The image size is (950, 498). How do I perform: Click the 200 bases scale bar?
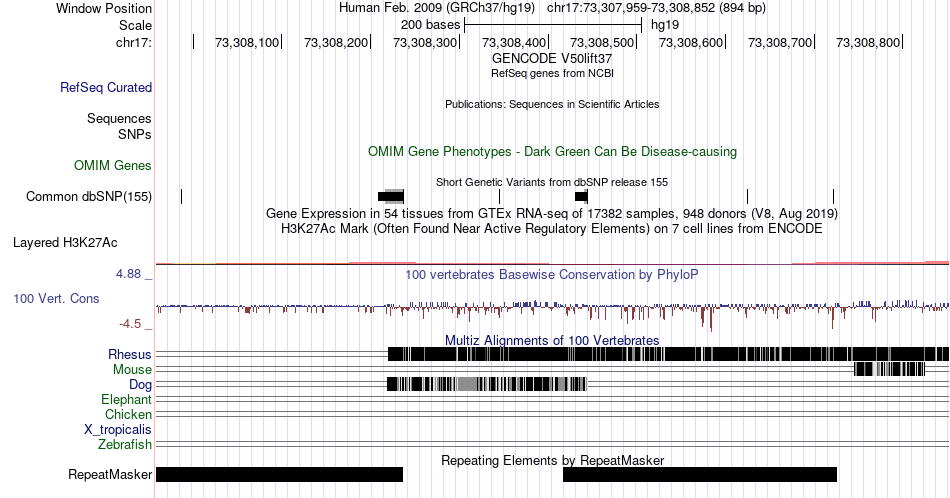click(553, 25)
